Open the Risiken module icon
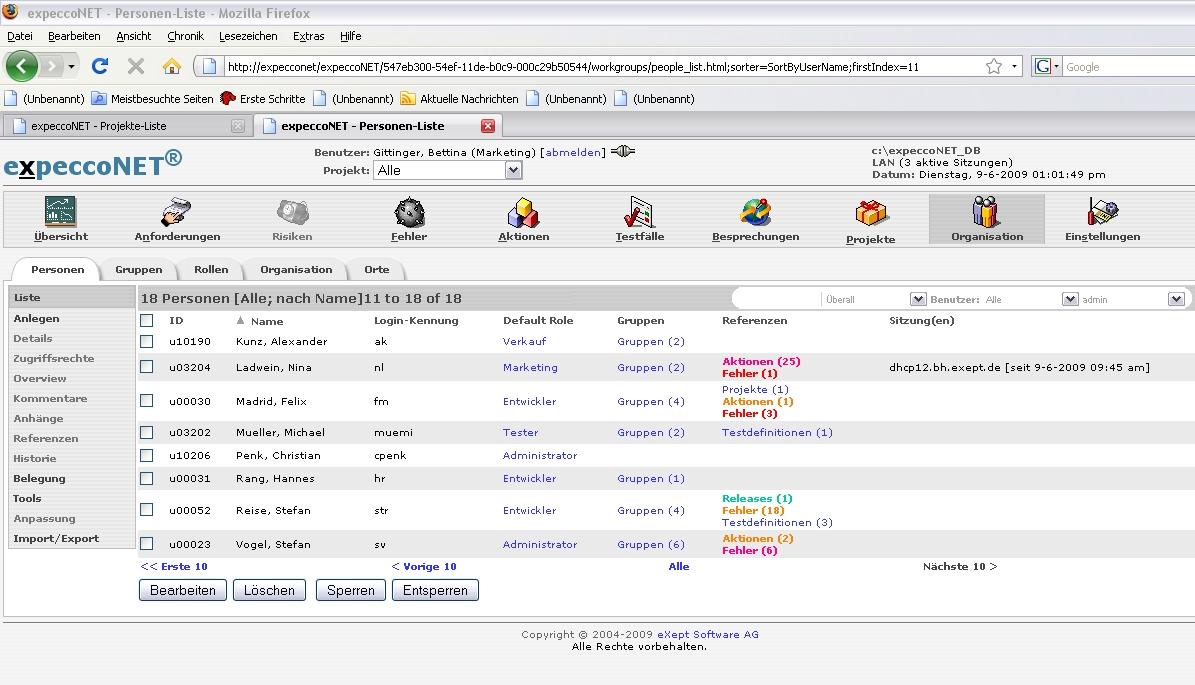Viewport: 1195px width, 685px height. (x=293, y=213)
